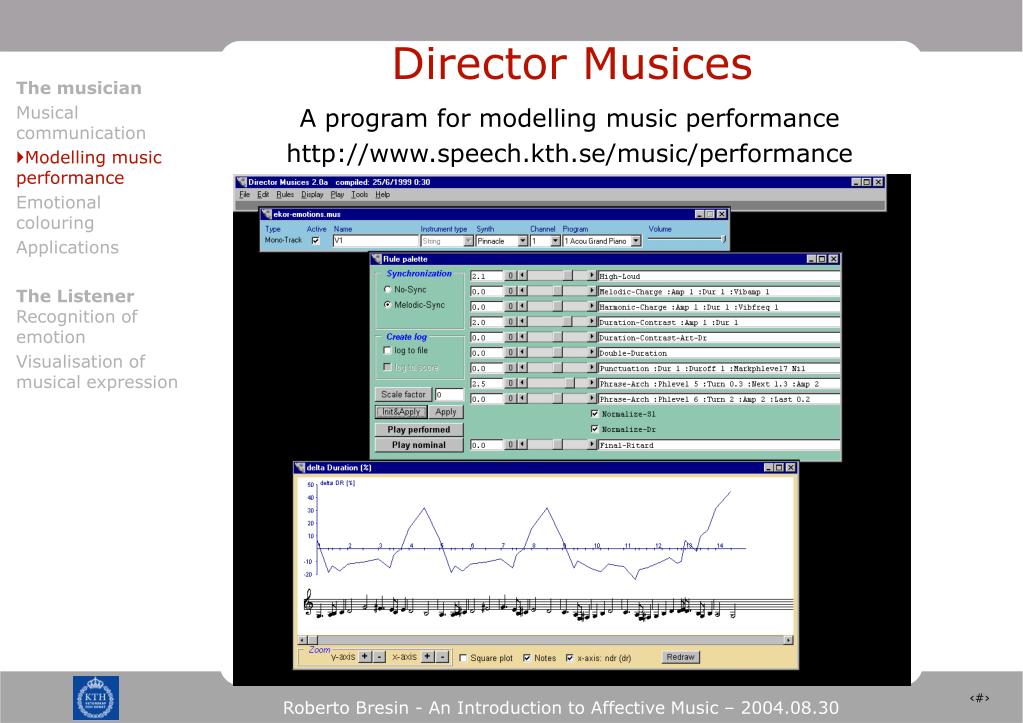Open the Channel dropdown showing 1

555,241
